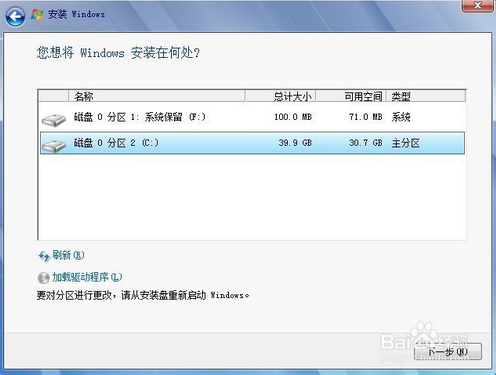Click the 系统 type cell
The image size is (496, 375).
point(401,117)
